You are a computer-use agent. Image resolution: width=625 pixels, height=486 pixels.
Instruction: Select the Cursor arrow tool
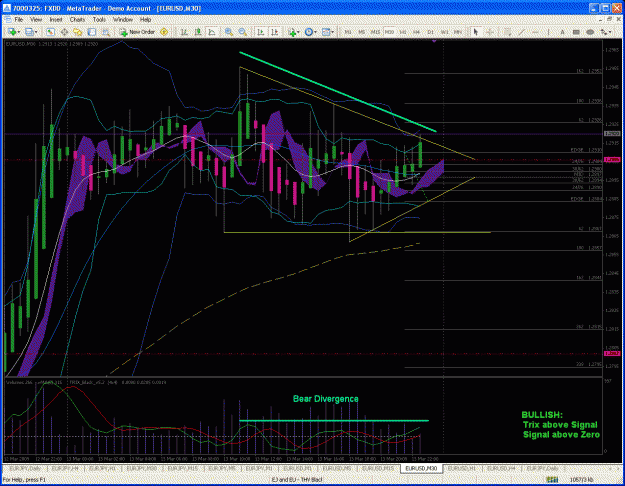pyautogui.click(x=476, y=32)
